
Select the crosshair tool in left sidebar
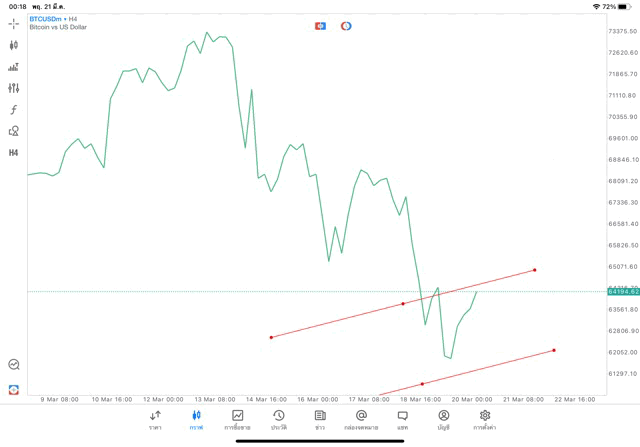point(14,23)
